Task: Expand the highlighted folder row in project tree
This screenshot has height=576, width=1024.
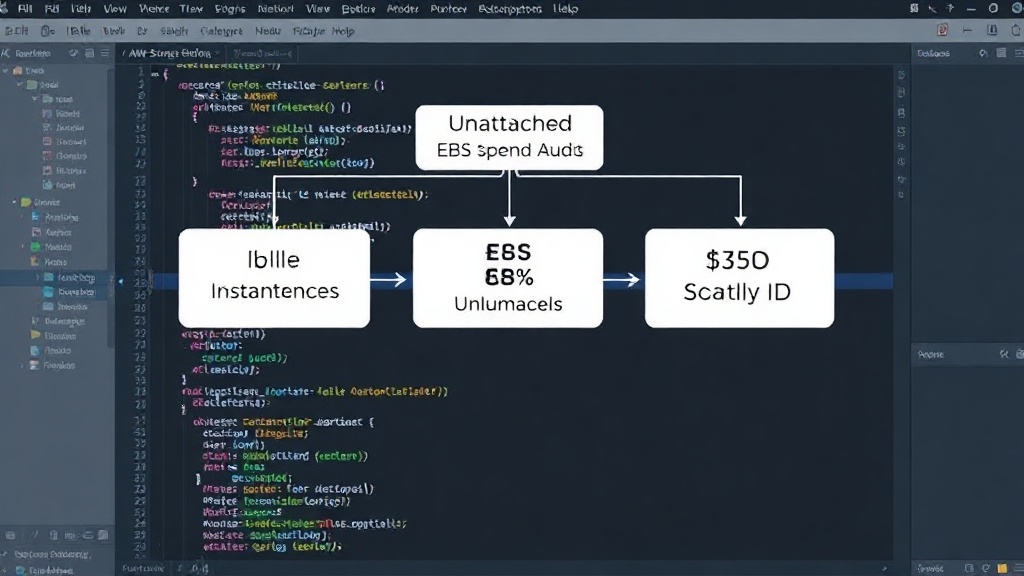Action: point(37,278)
